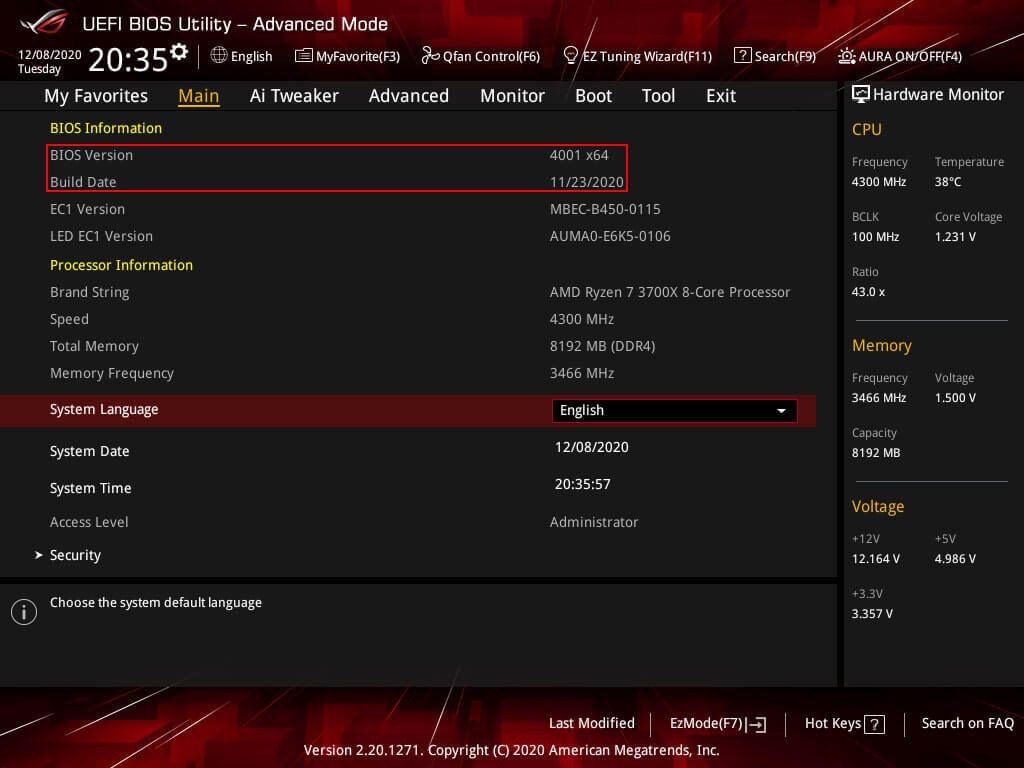Click the Processor Information heading
1024x768 pixels.
pyautogui.click(x=121, y=265)
